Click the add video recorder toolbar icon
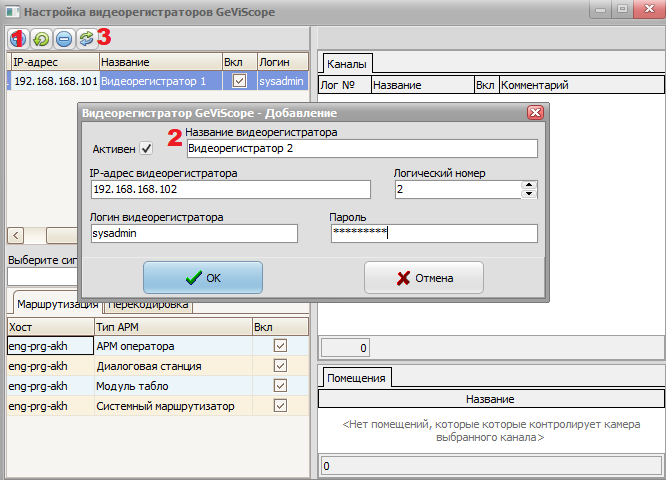The width and height of the screenshot is (666, 480). pos(19,39)
